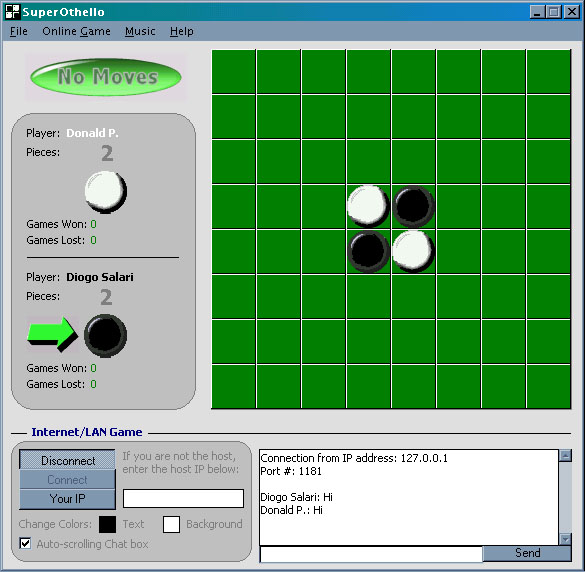Click the upper white disc on the board
Viewport: 585px width, 572px height.
coord(368,206)
